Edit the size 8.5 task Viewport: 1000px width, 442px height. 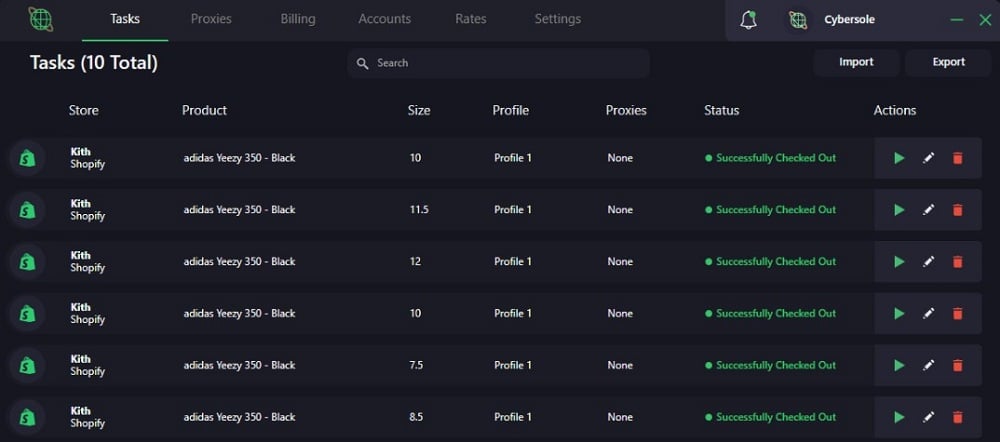pos(929,417)
